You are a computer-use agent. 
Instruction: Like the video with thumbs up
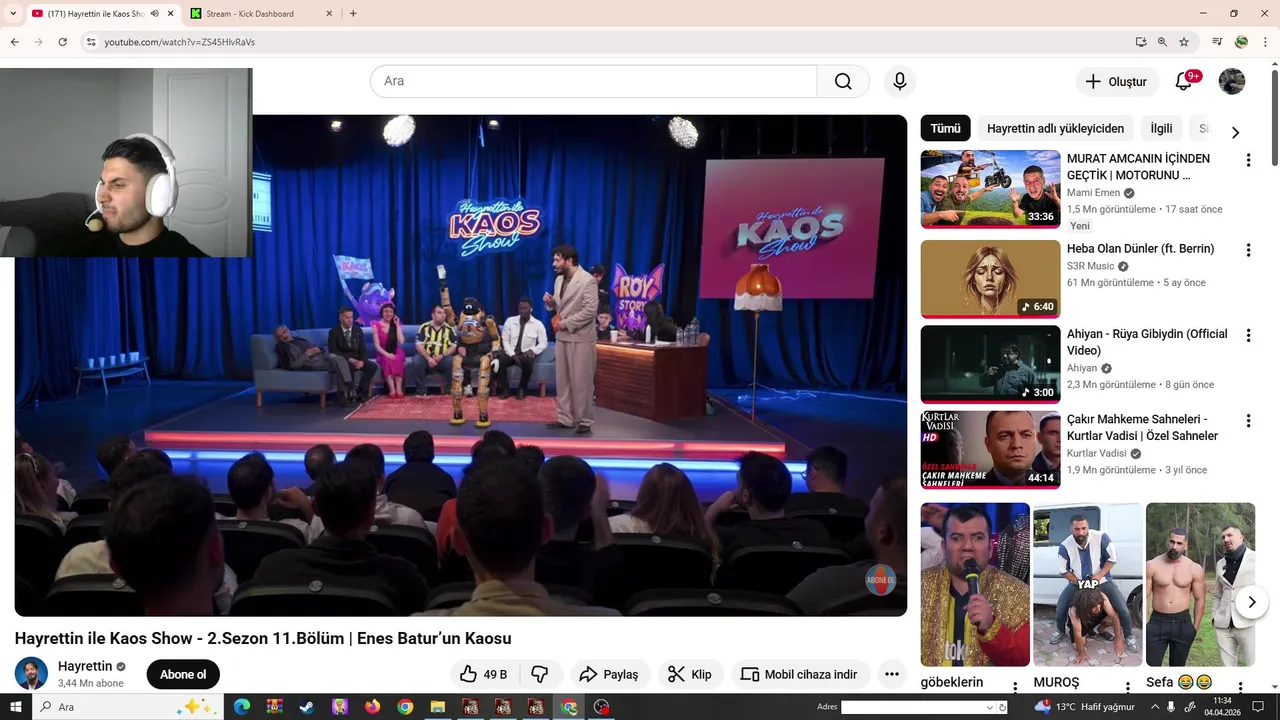484,674
